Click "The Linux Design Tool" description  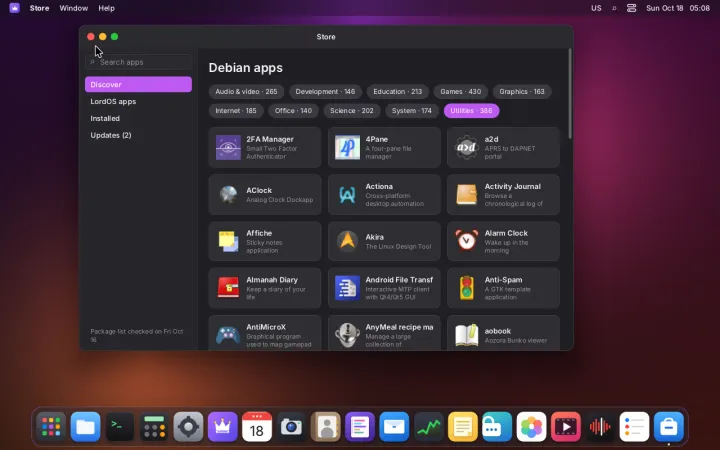pyautogui.click(x=398, y=247)
